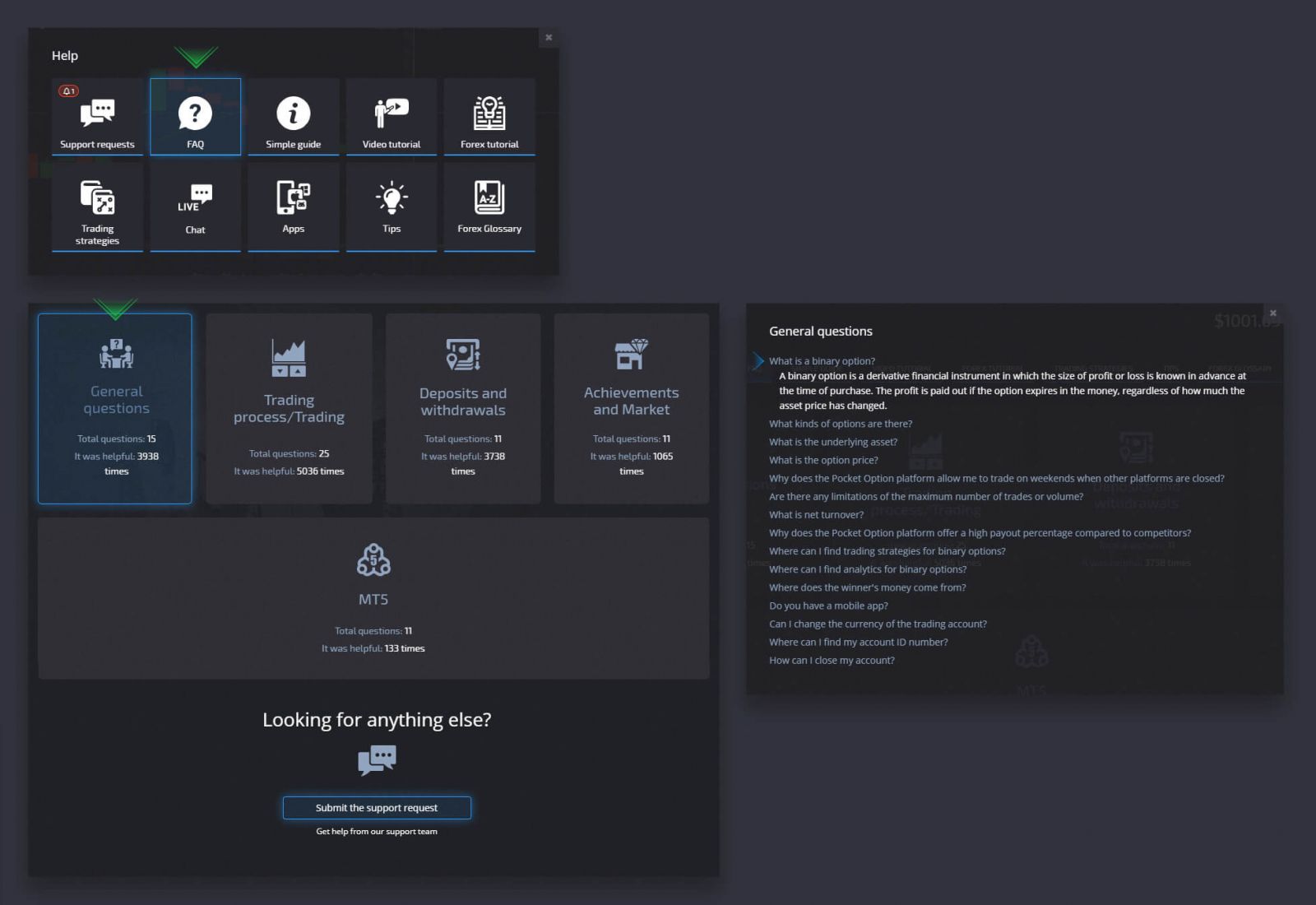The image size is (1316, 905).
Task: Click the Achievements and Market shop icon
Action: tap(632, 355)
